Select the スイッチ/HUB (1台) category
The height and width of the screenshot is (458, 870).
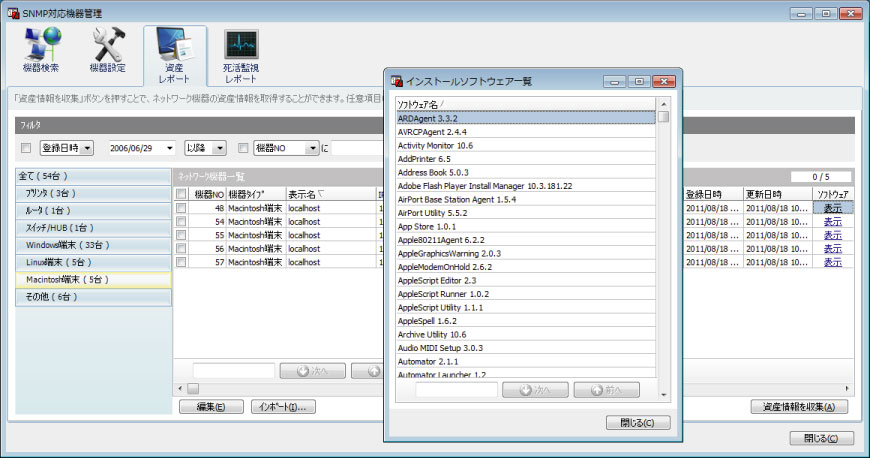coord(93,228)
